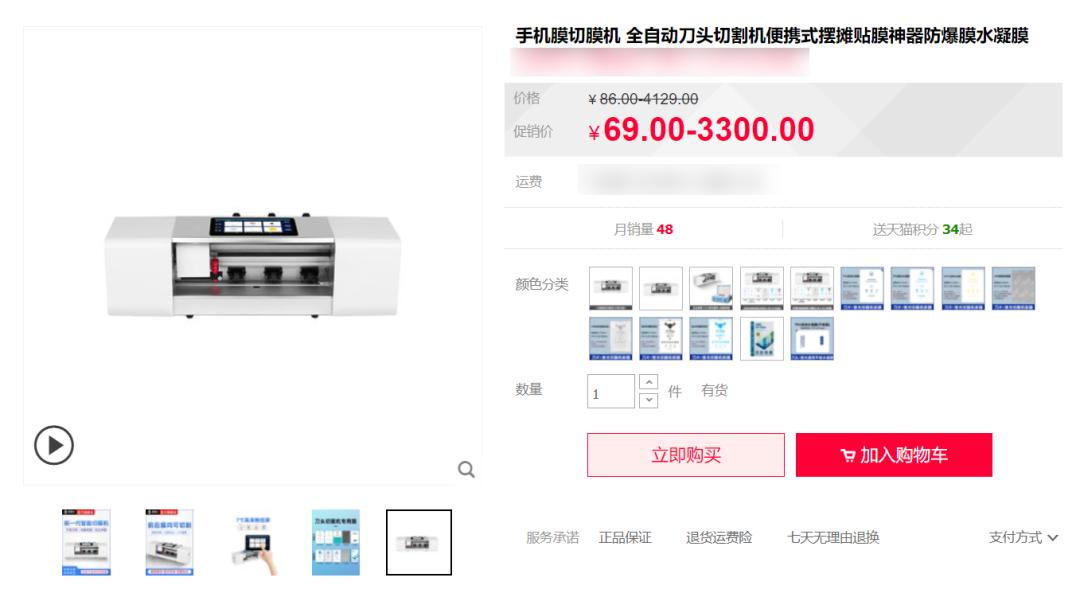
Task: Select the second color option swatch
Action: point(661,288)
